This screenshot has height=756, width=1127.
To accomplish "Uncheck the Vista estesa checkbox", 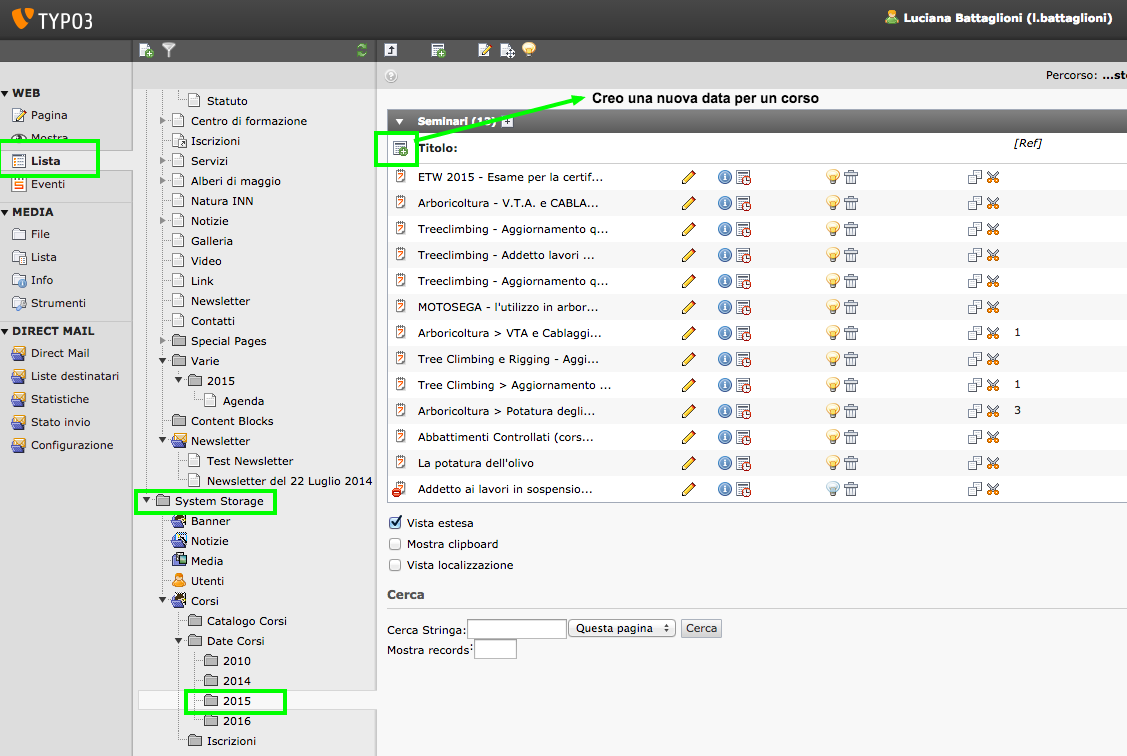I will [x=395, y=522].
